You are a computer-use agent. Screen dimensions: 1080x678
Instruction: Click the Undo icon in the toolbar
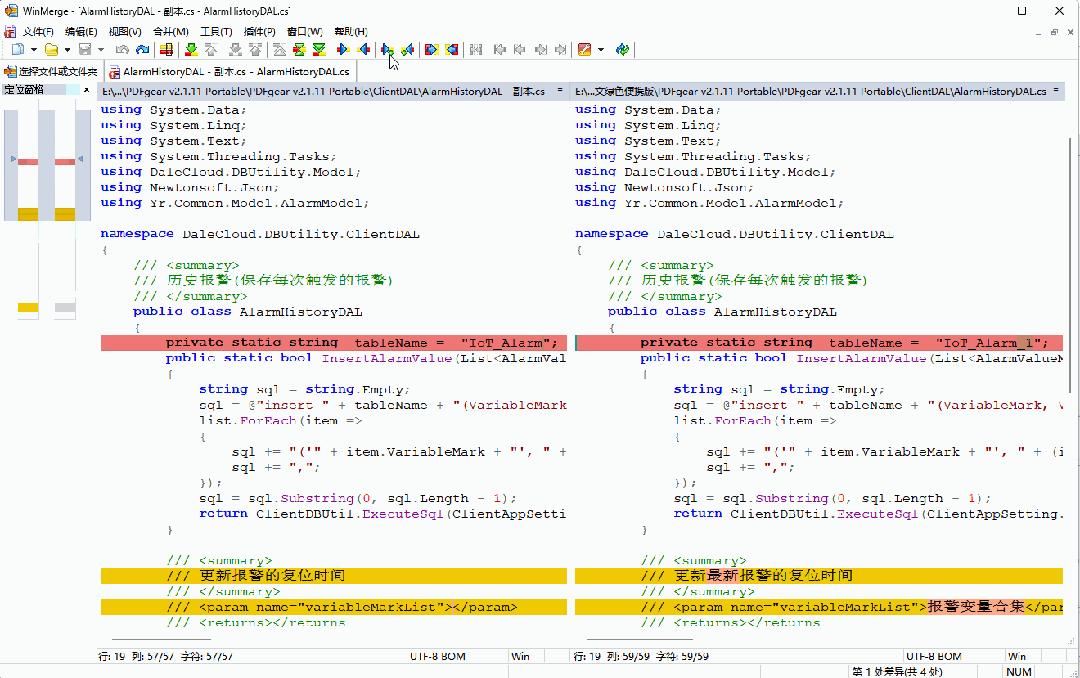(x=122, y=49)
